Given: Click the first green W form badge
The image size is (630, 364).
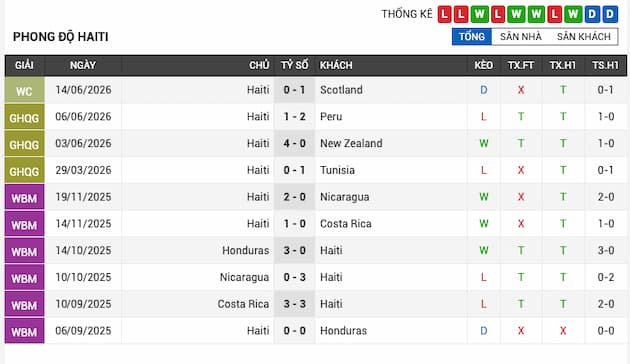Looking at the screenshot, I should click(x=479, y=14).
